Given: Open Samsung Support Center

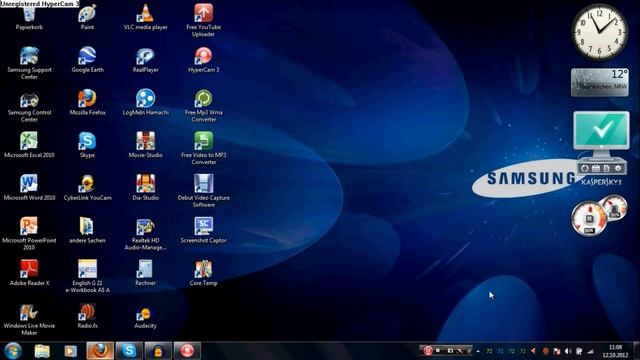Looking at the screenshot, I should [29, 63].
